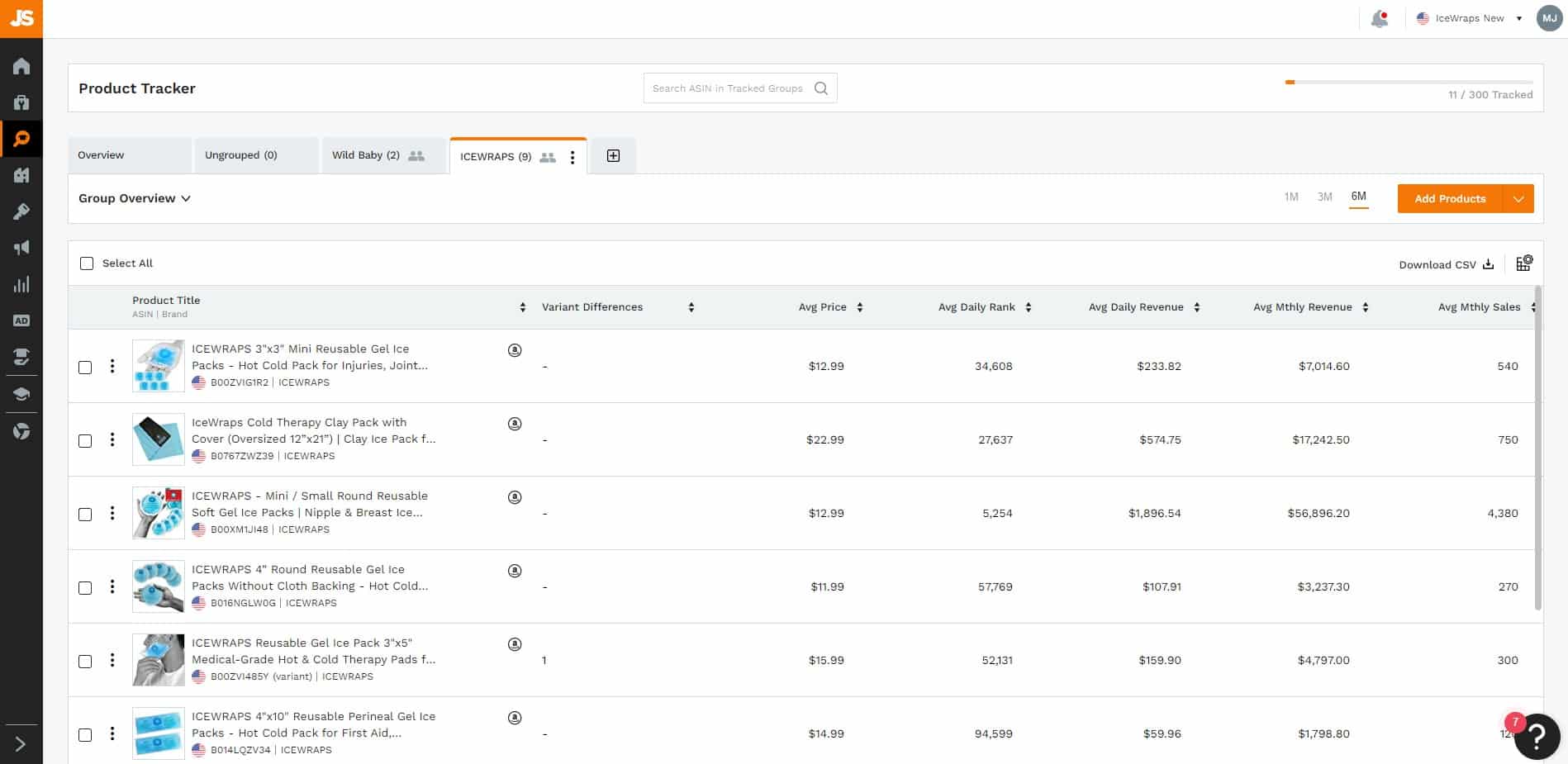Viewport: 1568px width, 764px height.
Task: Click the Download CSV link
Action: tap(1447, 264)
